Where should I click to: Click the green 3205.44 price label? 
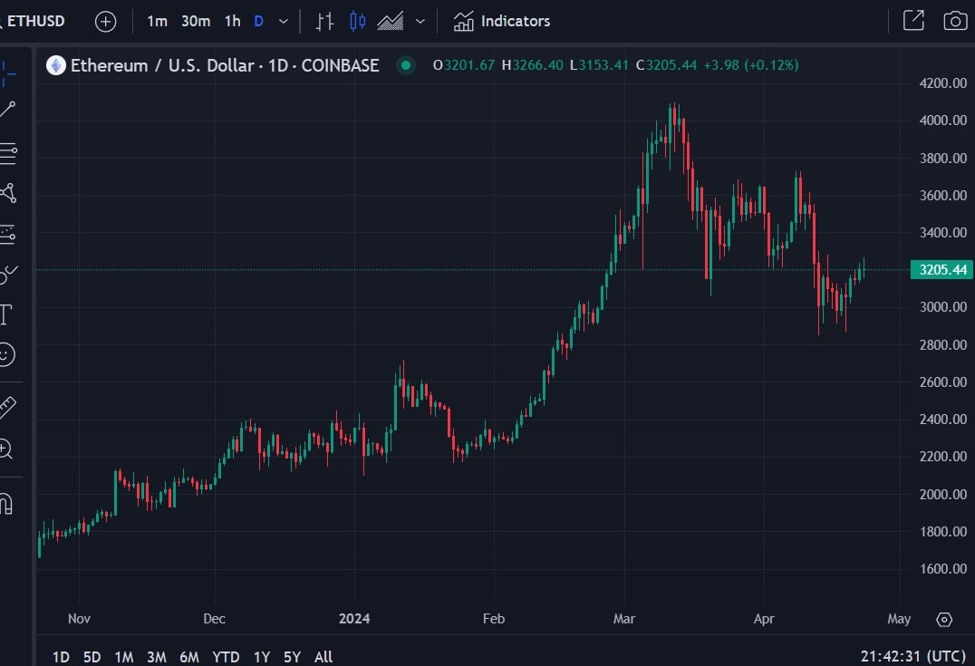940,270
